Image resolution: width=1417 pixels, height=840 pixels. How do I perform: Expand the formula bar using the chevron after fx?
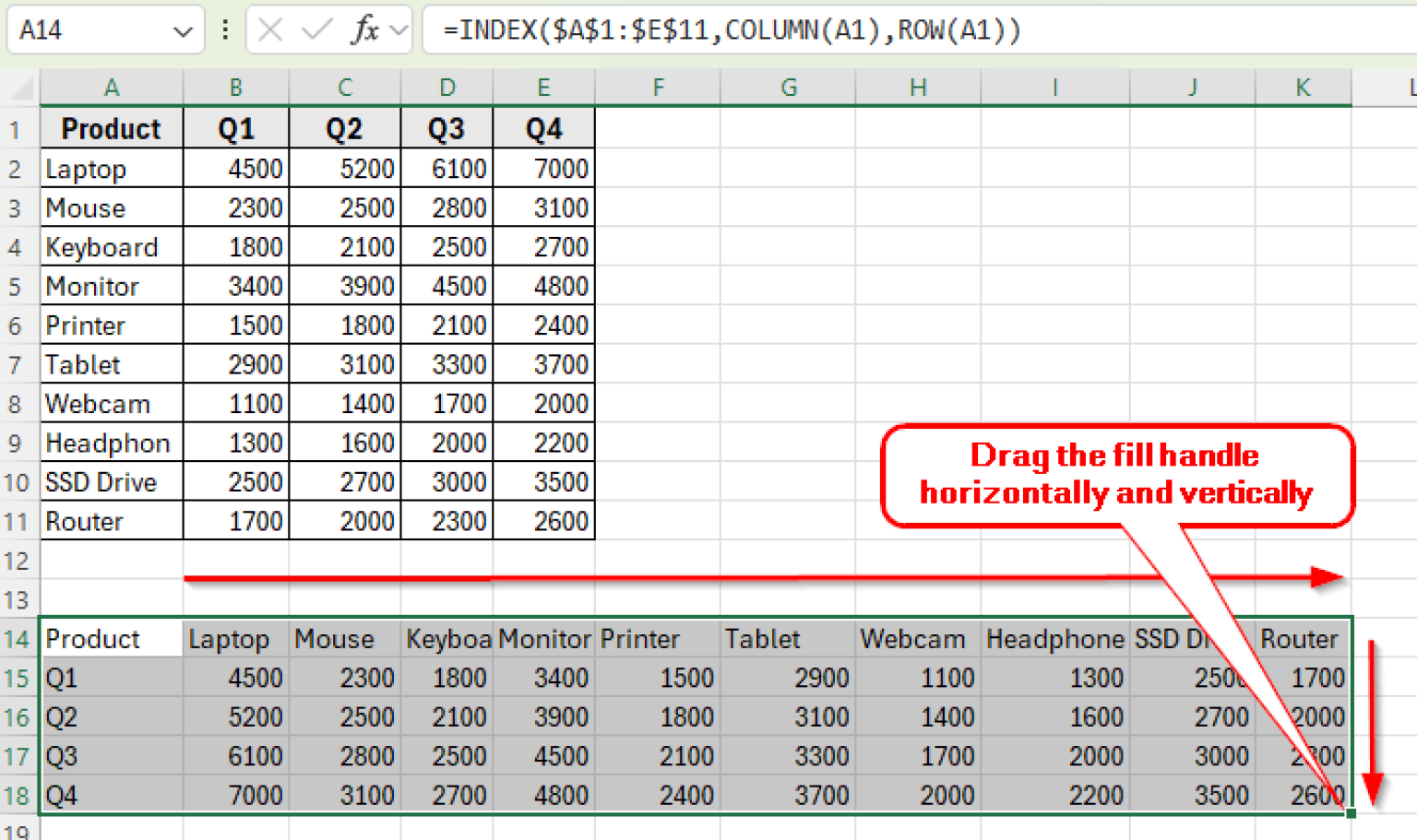point(397,30)
